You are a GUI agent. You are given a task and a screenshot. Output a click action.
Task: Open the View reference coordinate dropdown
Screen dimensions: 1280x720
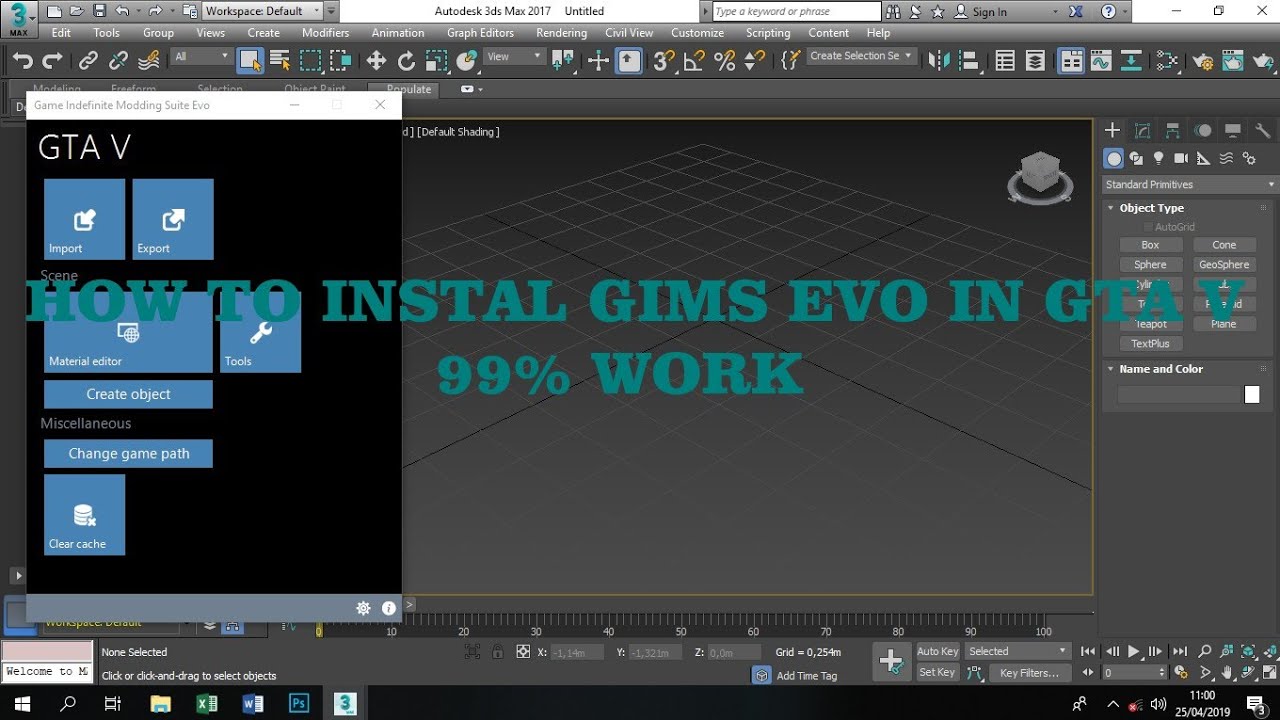coord(514,57)
